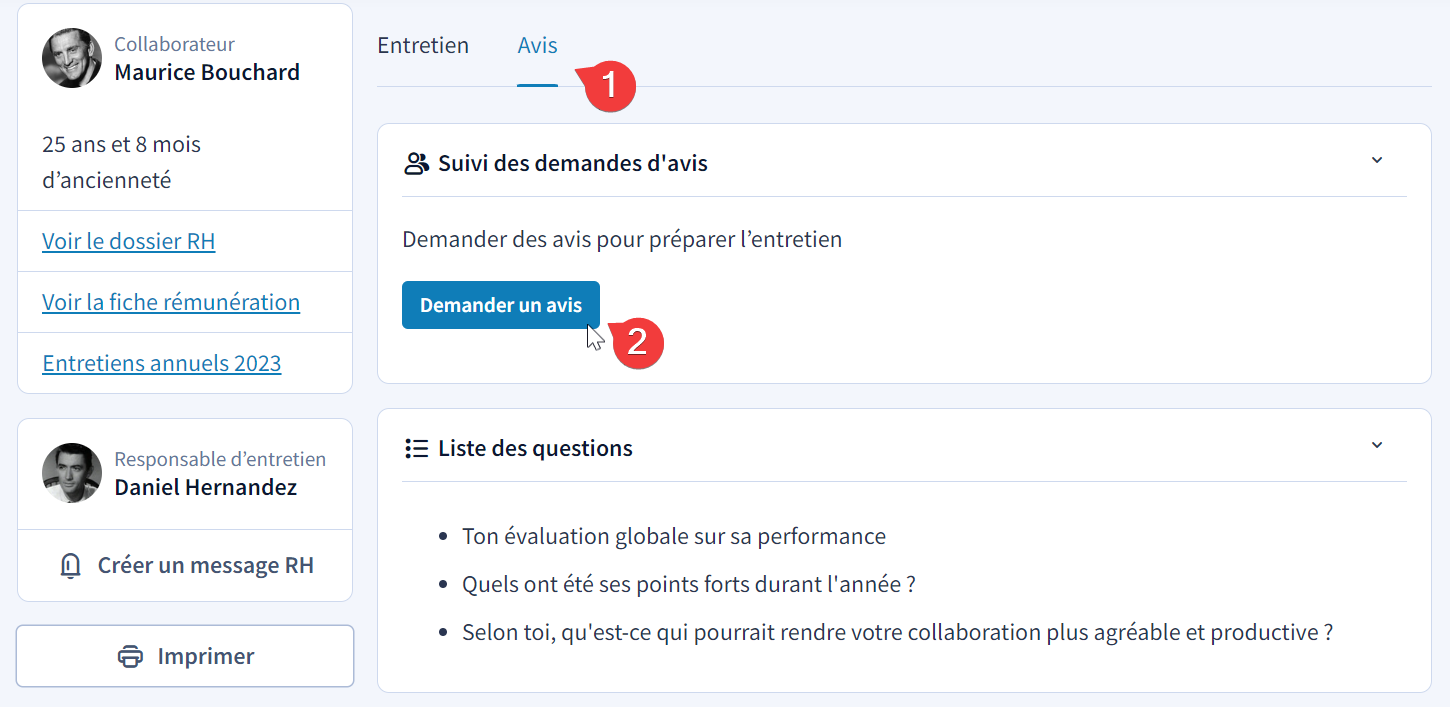Click the list icon next to Liste des questions
This screenshot has height=707, width=1450.
tap(416, 448)
